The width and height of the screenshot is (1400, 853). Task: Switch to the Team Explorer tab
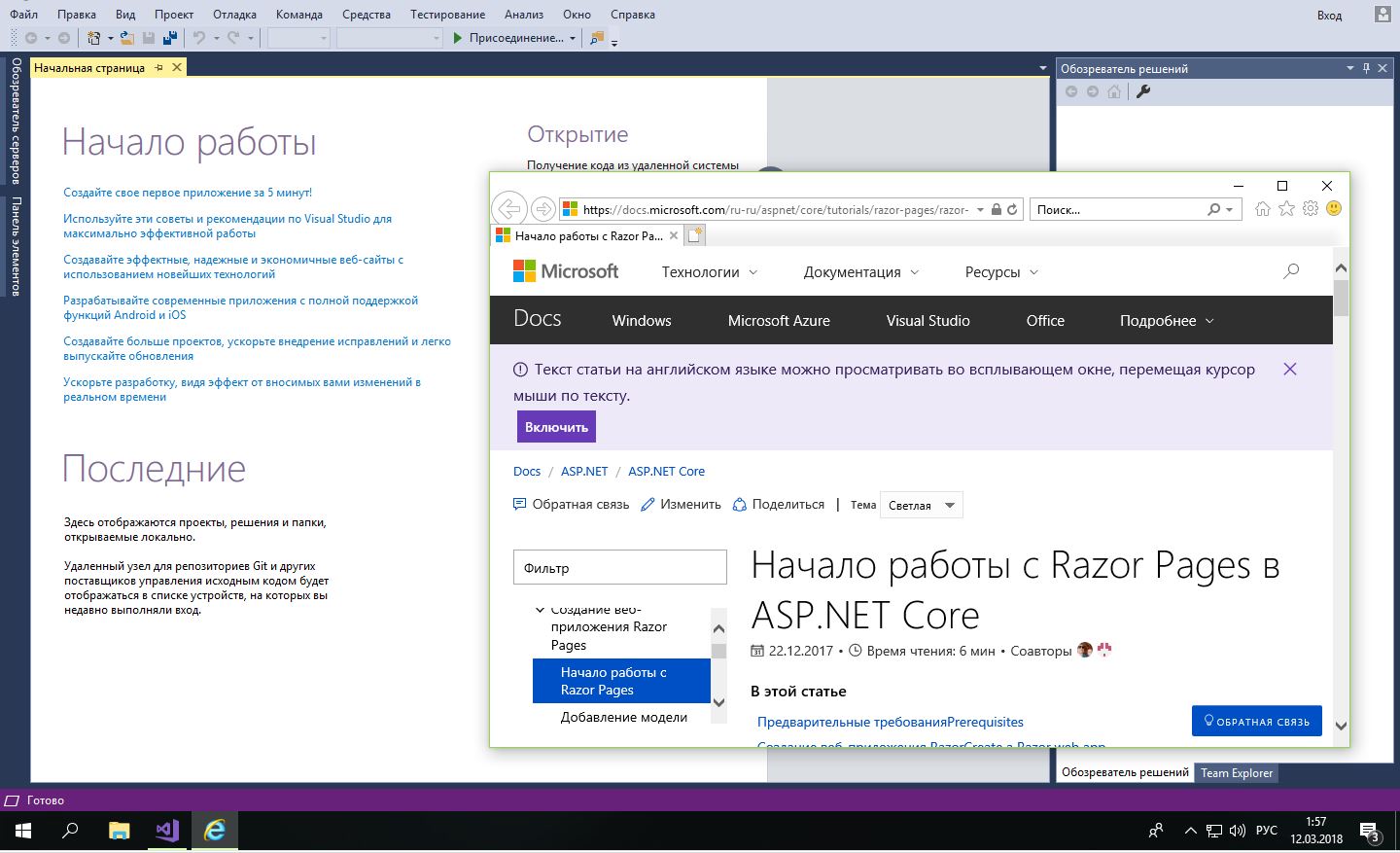click(1236, 772)
